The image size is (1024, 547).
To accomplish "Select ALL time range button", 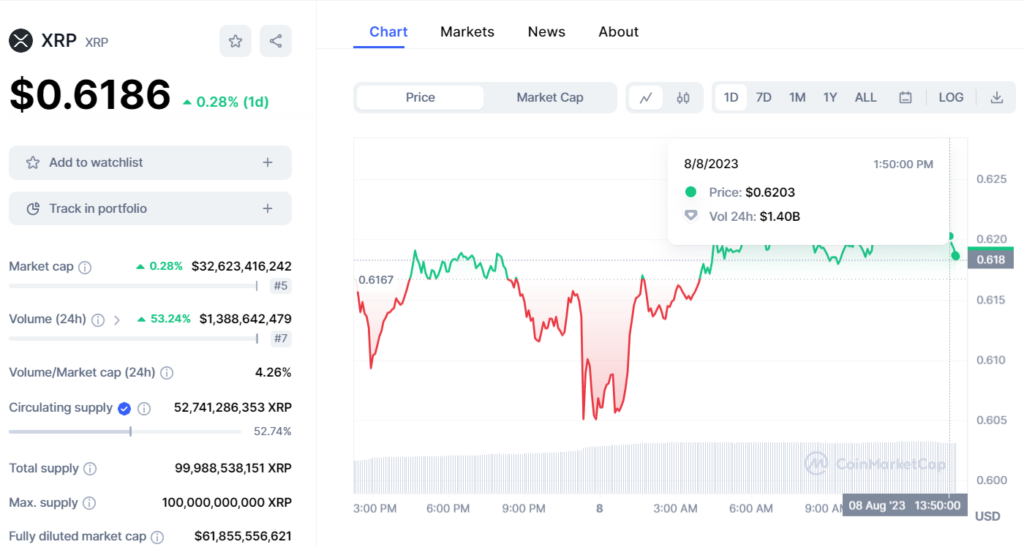I will (865, 98).
